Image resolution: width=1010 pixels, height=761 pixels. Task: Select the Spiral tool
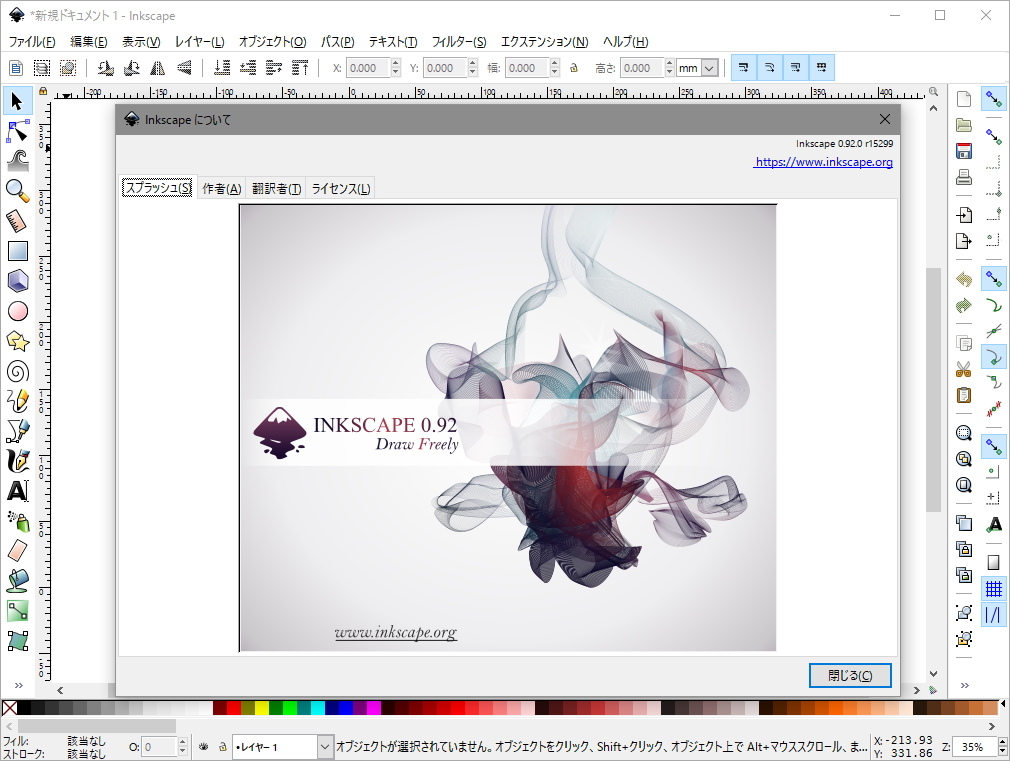tap(17, 372)
